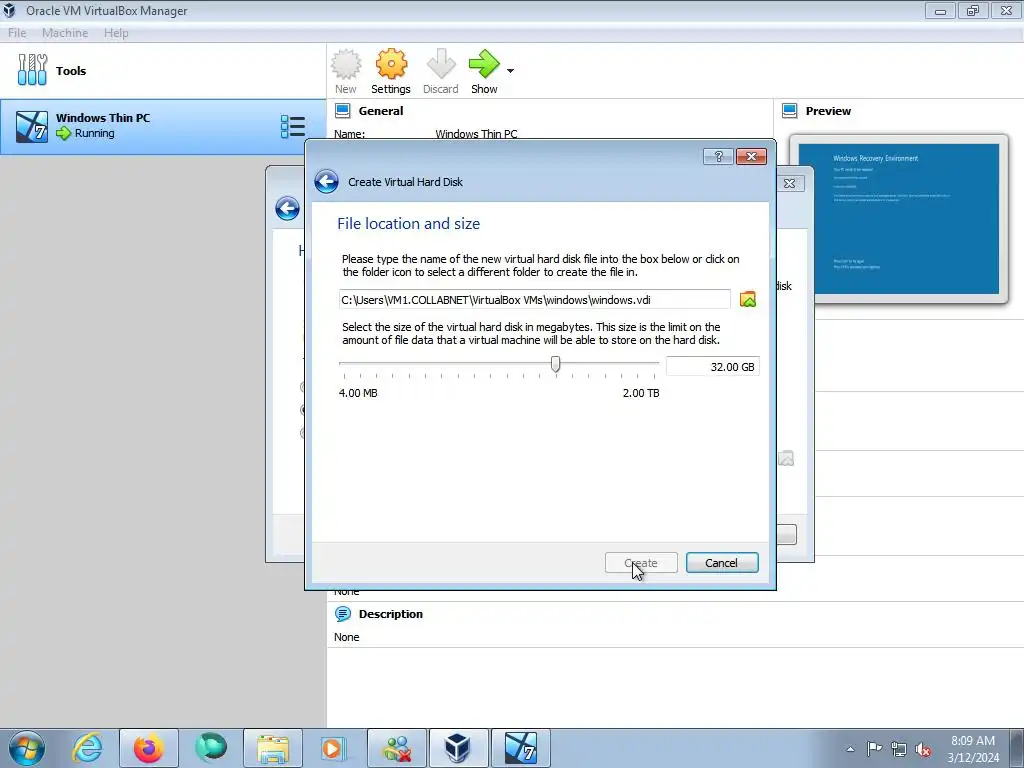Click the 'Running' status text

pos(95,133)
